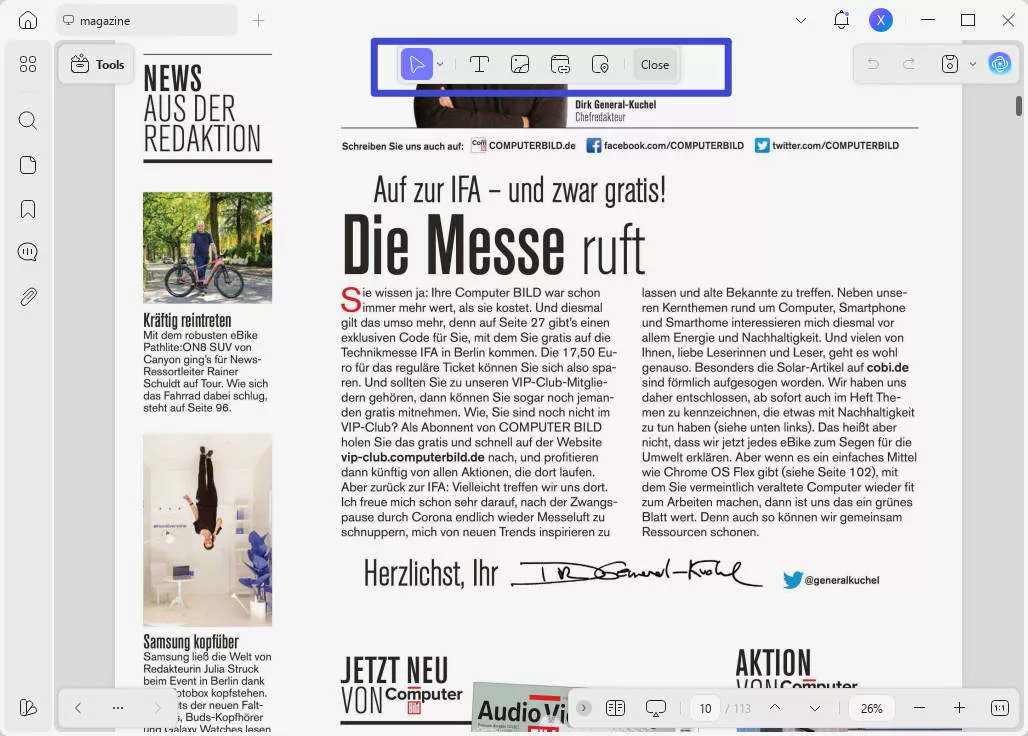The height and width of the screenshot is (736, 1028).
Task: Open the search panel in sidebar
Action: 28,121
